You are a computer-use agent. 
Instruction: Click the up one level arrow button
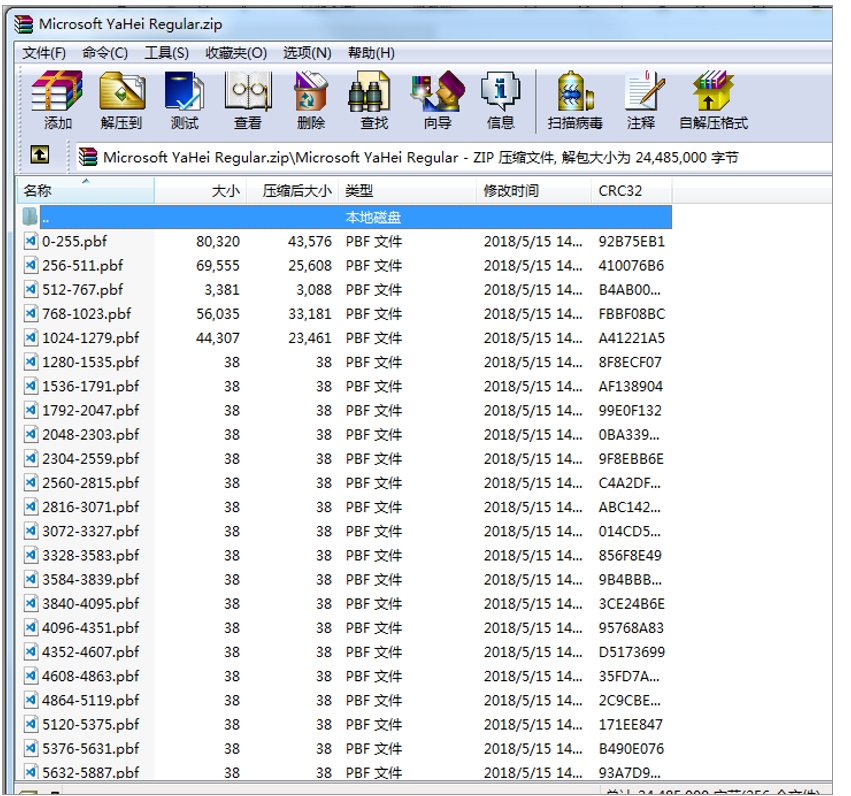(39, 155)
